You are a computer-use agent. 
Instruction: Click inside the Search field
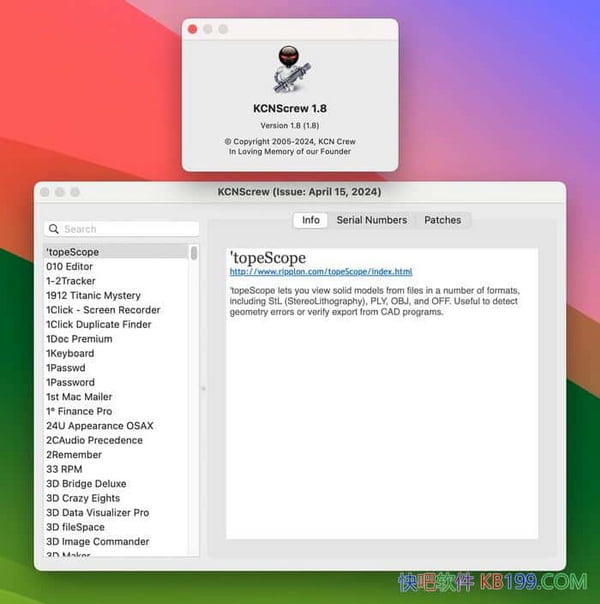[125, 229]
